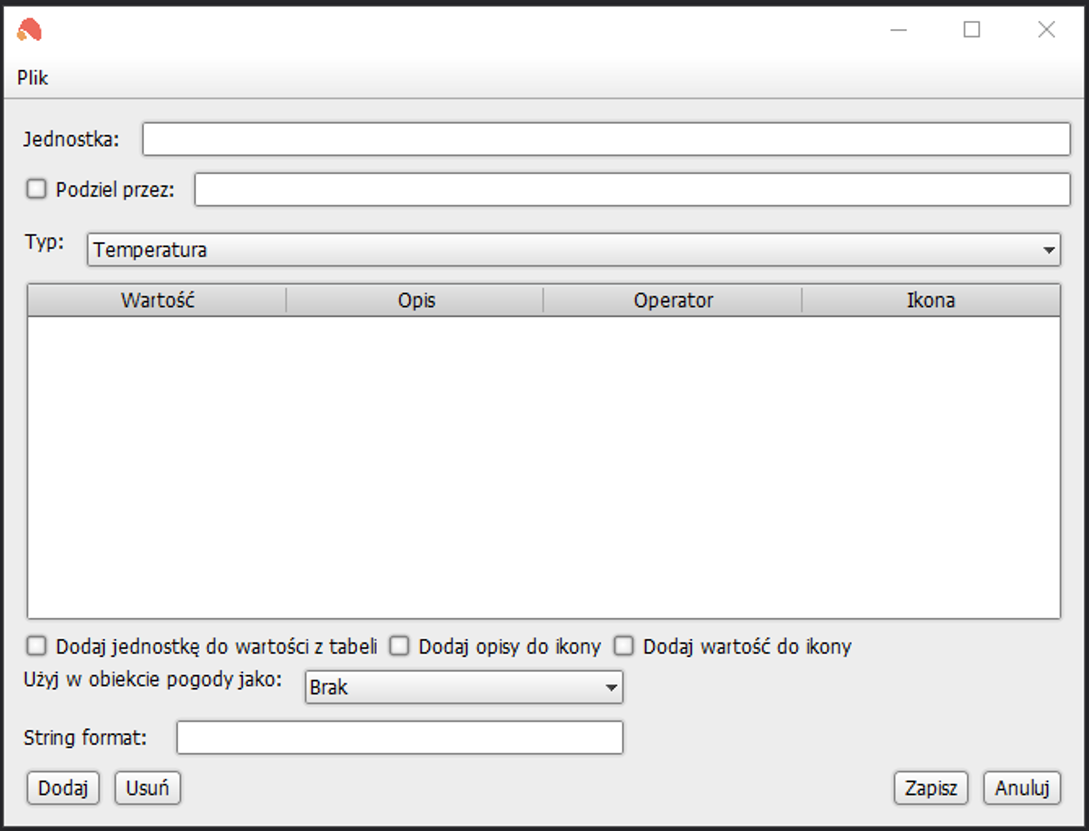
Task: Maximize the window
Action: click(972, 30)
